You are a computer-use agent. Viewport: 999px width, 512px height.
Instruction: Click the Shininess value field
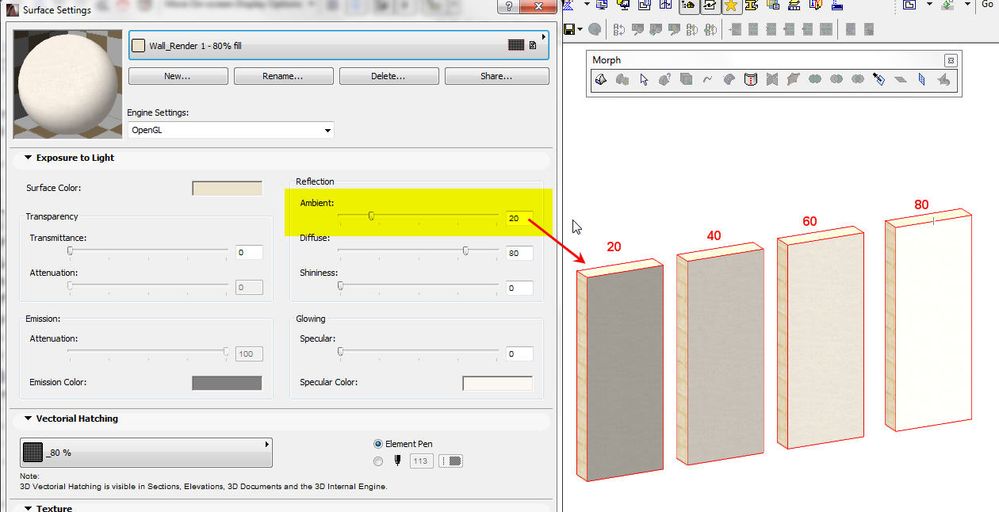(x=519, y=288)
